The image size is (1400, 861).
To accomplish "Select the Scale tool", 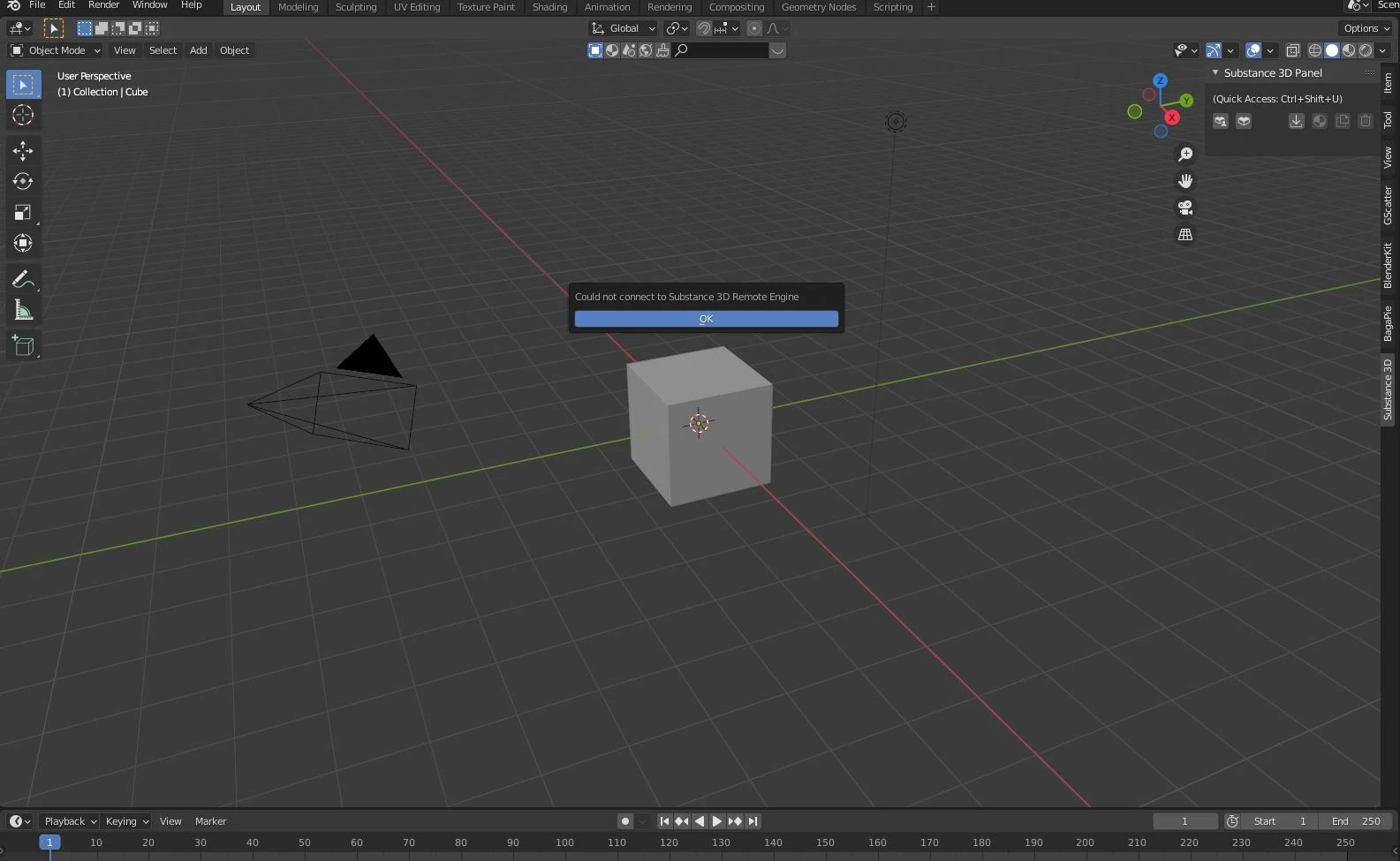I will point(23,212).
